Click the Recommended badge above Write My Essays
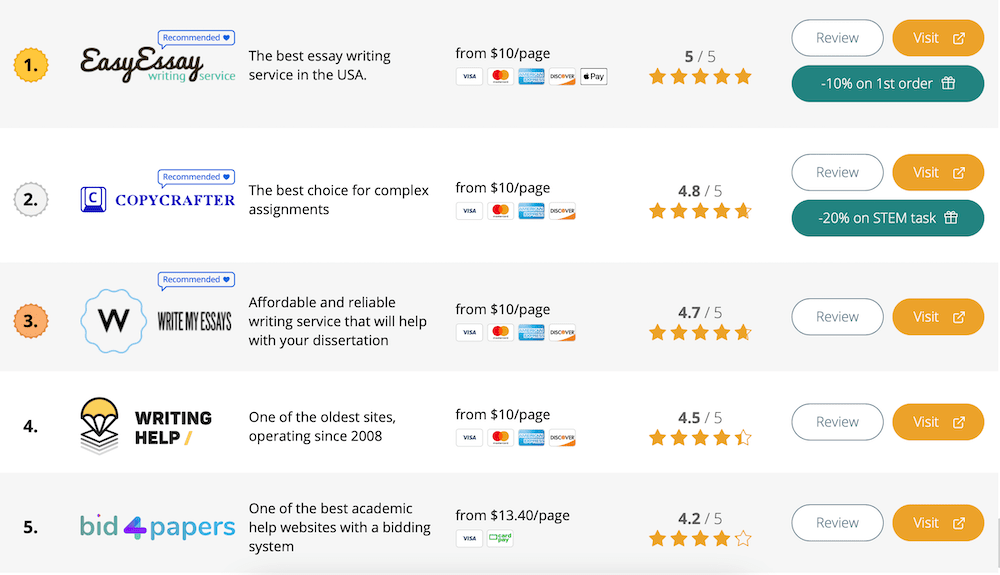This screenshot has height=575, width=1000. click(196, 280)
